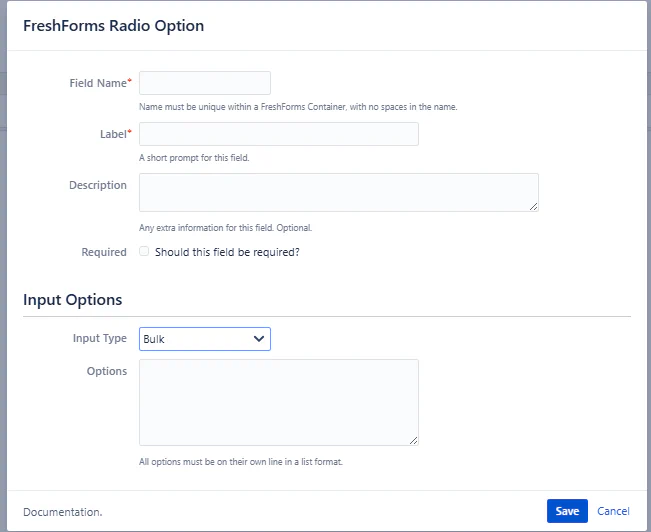The width and height of the screenshot is (651, 532).
Task: Click inside the Description text area
Action: click(x=338, y=192)
